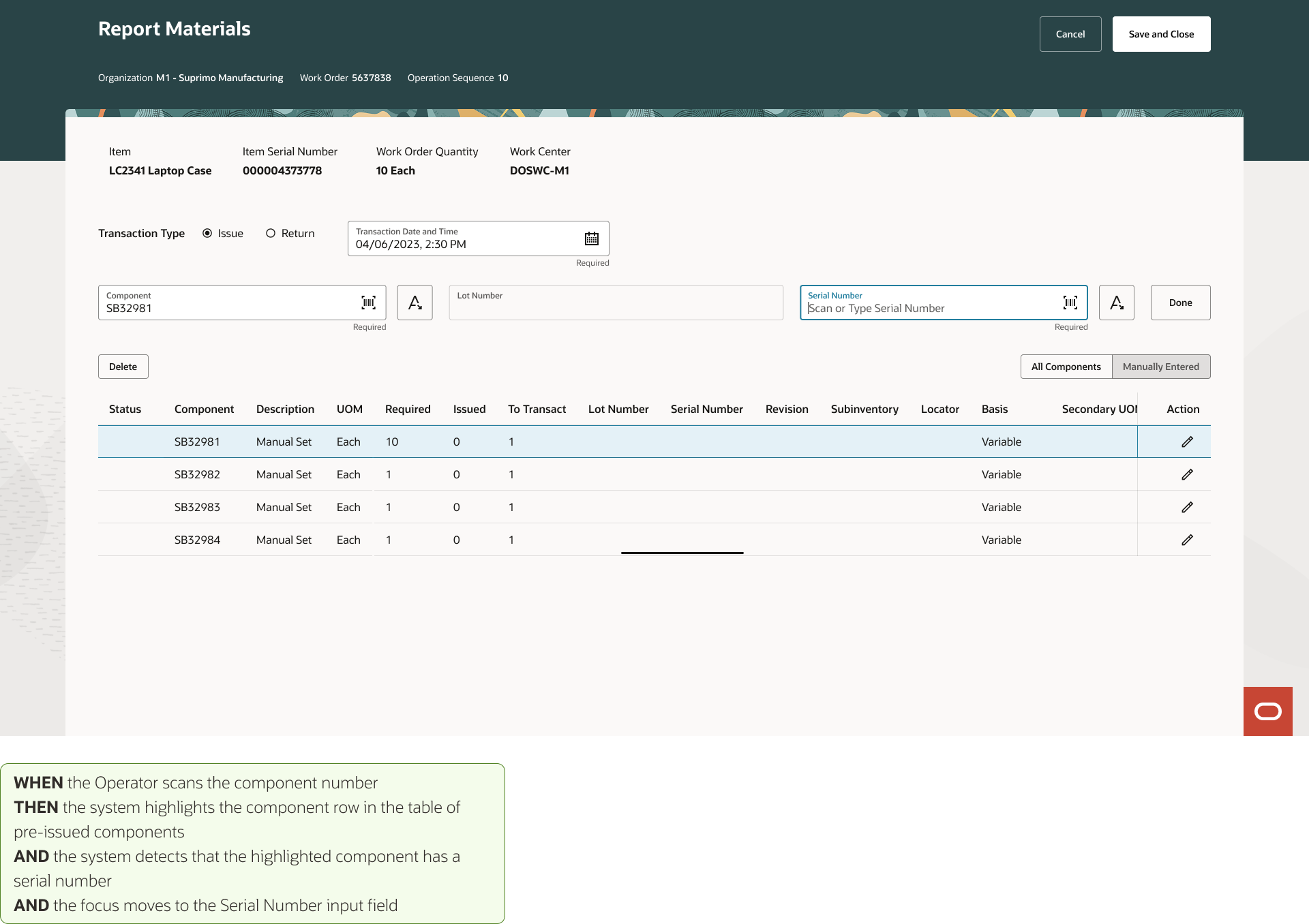This screenshot has width=1309, height=924.
Task: Edit the SB32984 row with pencil icon
Action: [1187, 540]
